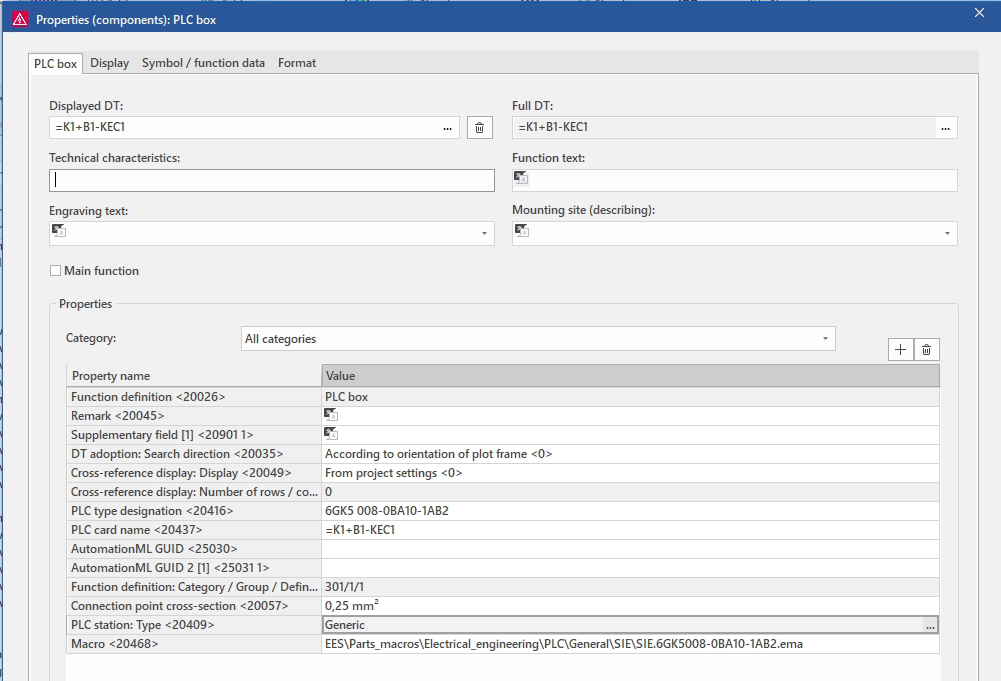Click the EPLAN app icon in title bar
Viewport: 1001px width, 681px height.
pyautogui.click(x=20, y=19)
